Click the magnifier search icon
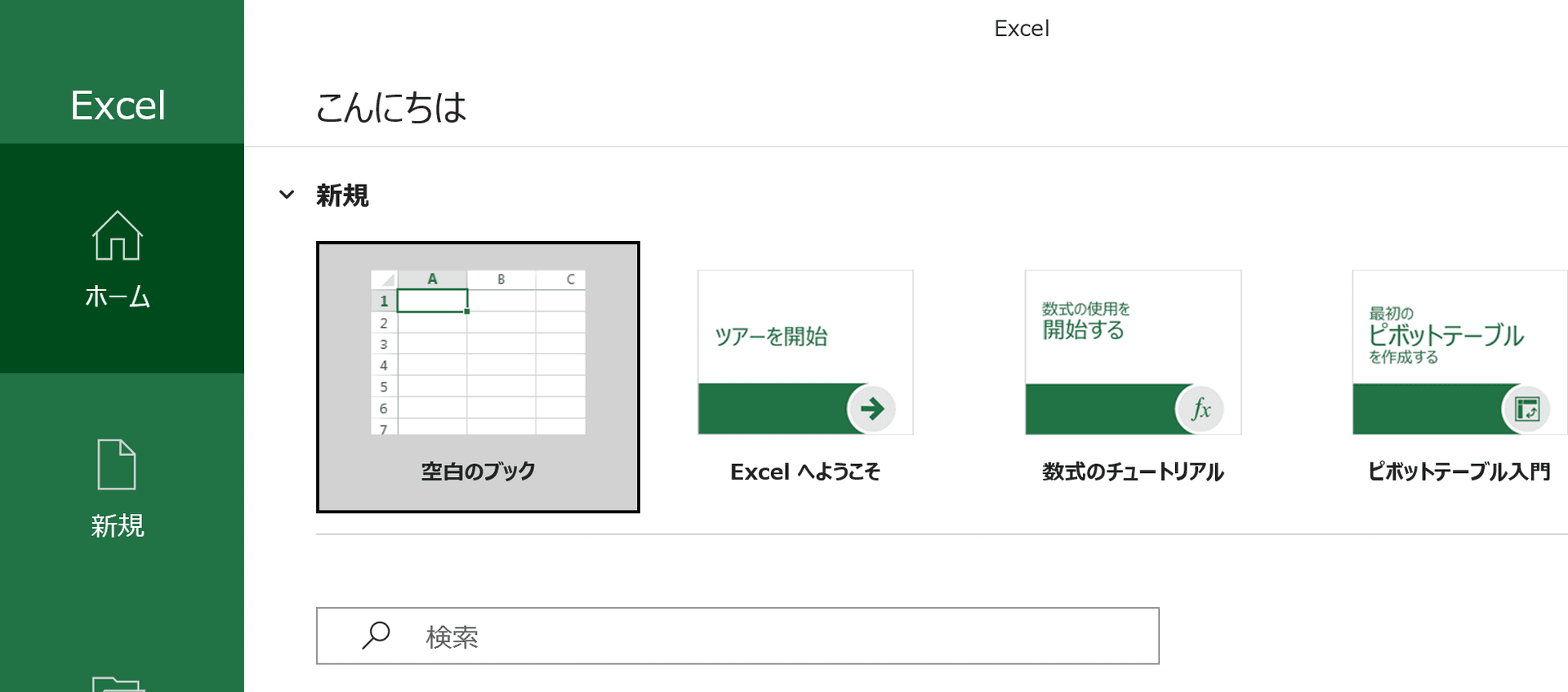This screenshot has height=692, width=1568. pos(376,636)
